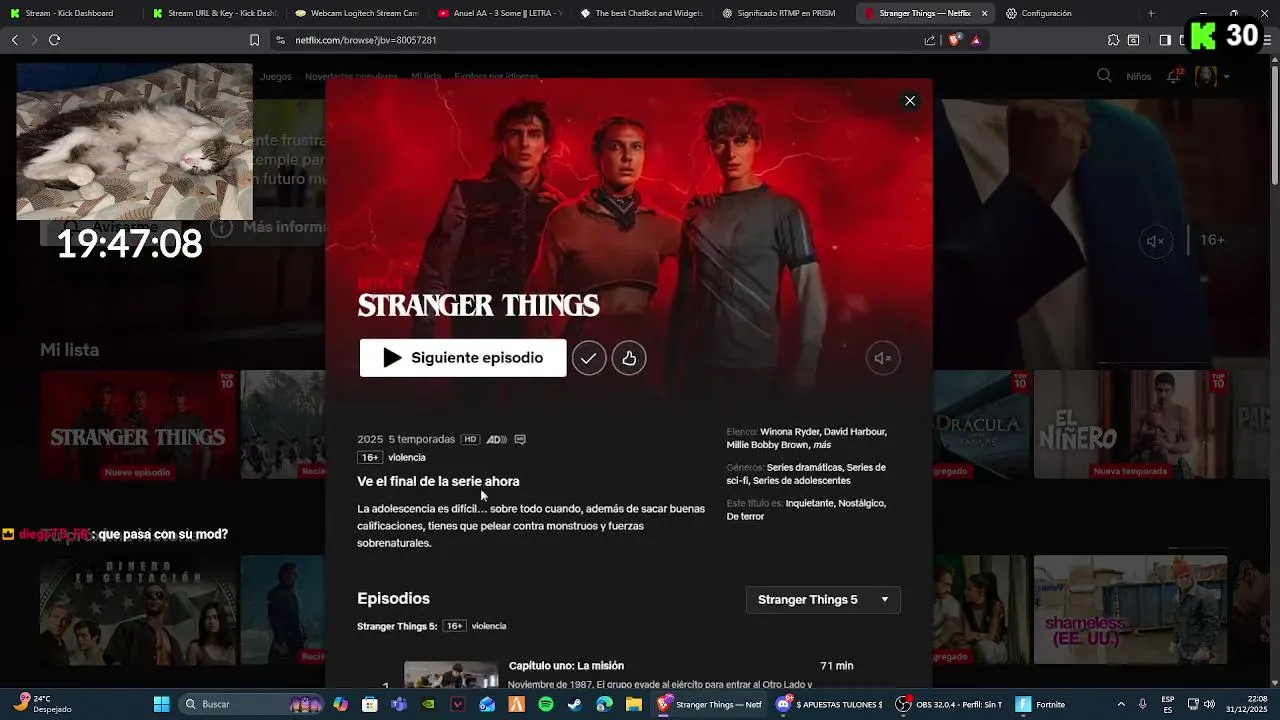Open Millie Bobby Brown cast link
Viewport: 1280px width, 720px height.
coord(767,445)
